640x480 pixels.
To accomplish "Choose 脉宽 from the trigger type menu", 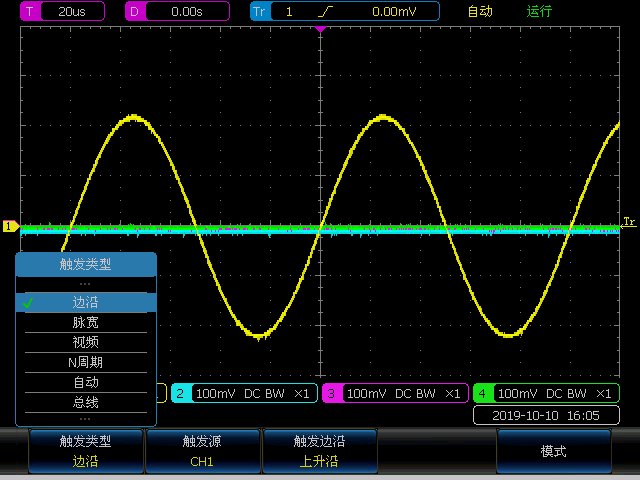I will coord(86,322).
